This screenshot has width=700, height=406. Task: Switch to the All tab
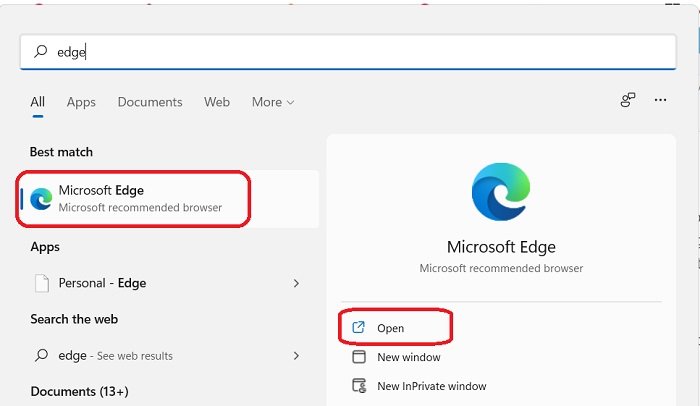pyautogui.click(x=38, y=102)
